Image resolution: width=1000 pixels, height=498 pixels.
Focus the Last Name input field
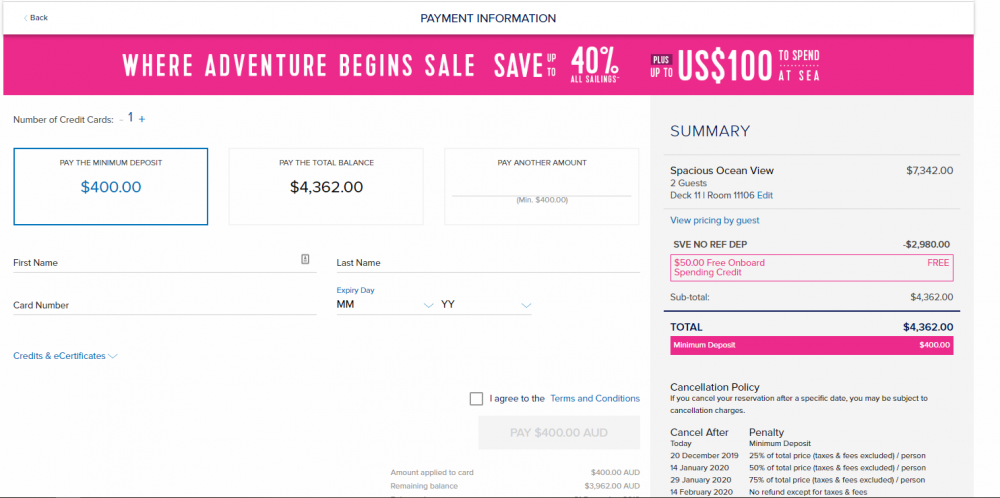click(x=488, y=263)
